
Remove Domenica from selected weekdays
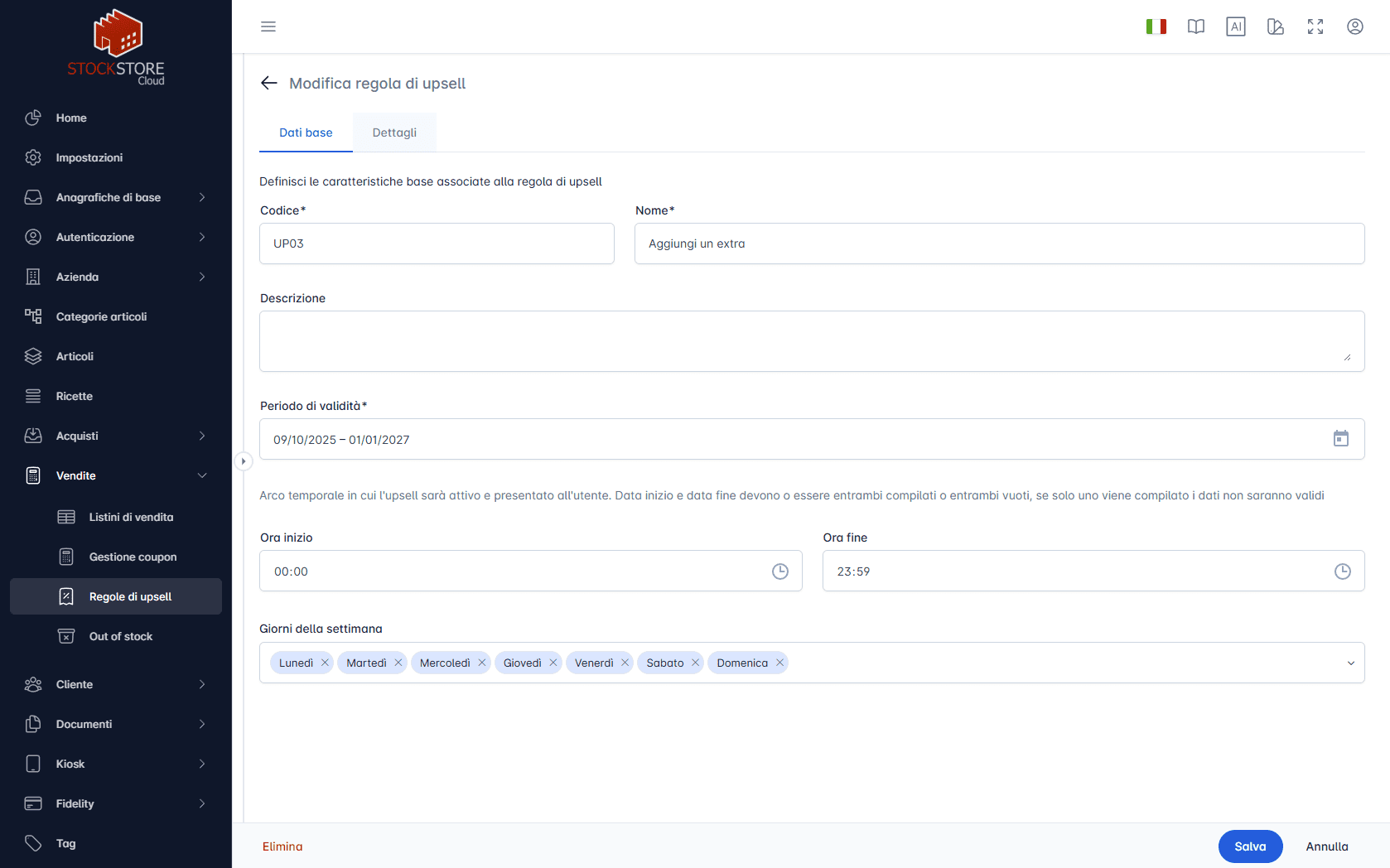coord(779,663)
